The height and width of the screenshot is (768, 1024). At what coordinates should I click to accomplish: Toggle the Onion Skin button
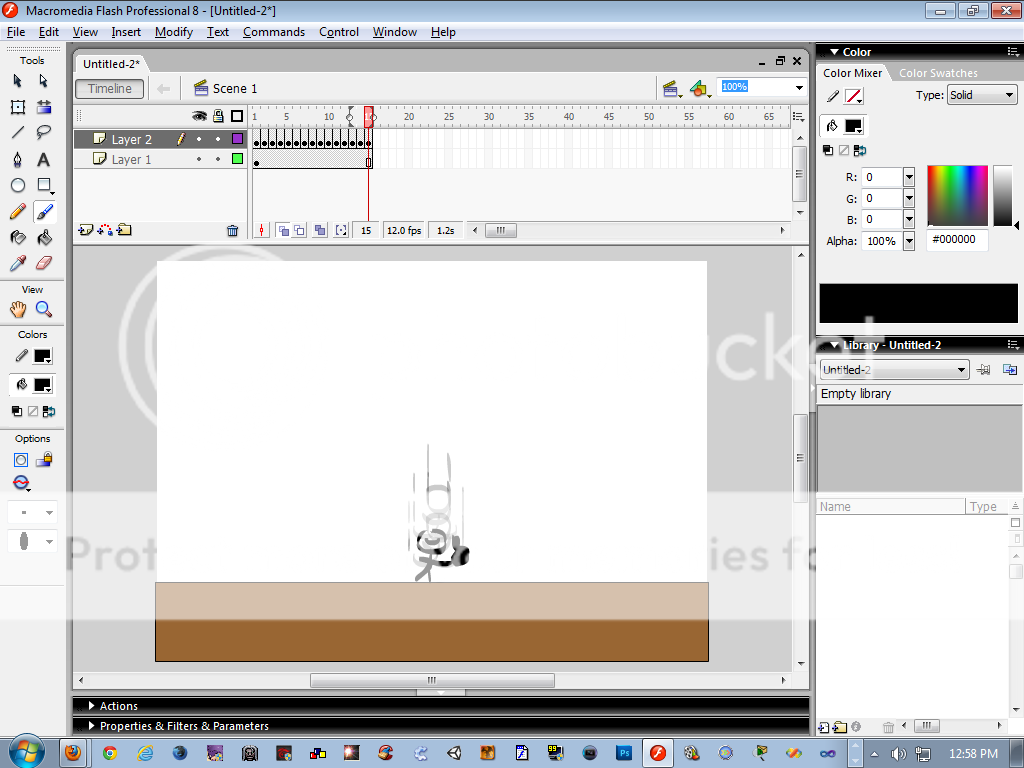point(284,231)
